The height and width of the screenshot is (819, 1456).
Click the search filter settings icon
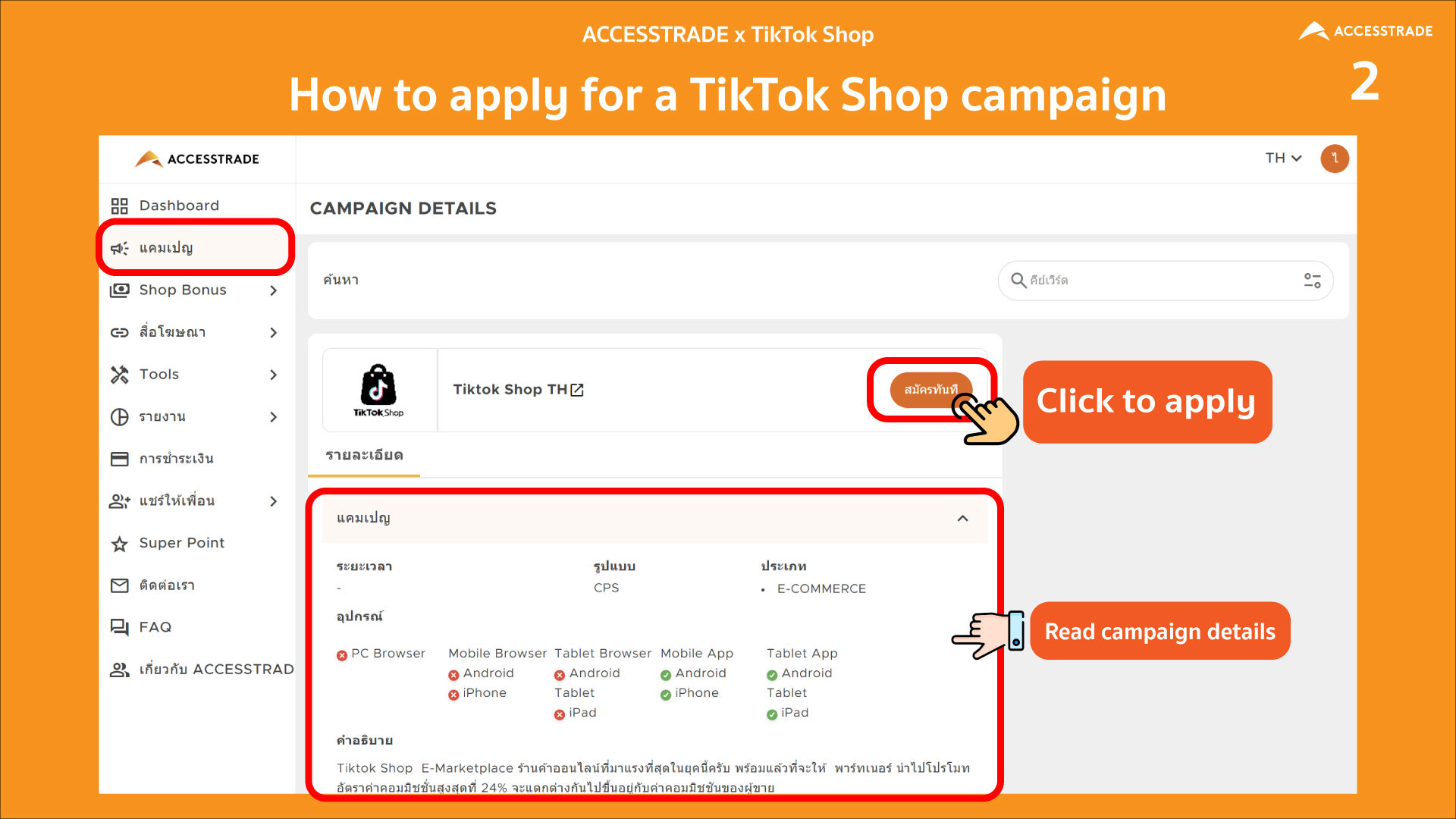pyautogui.click(x=1312, y=281)
